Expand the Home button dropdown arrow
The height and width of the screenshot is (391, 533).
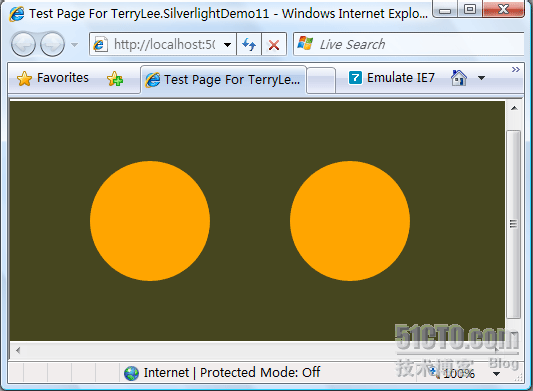pos(481,78)
